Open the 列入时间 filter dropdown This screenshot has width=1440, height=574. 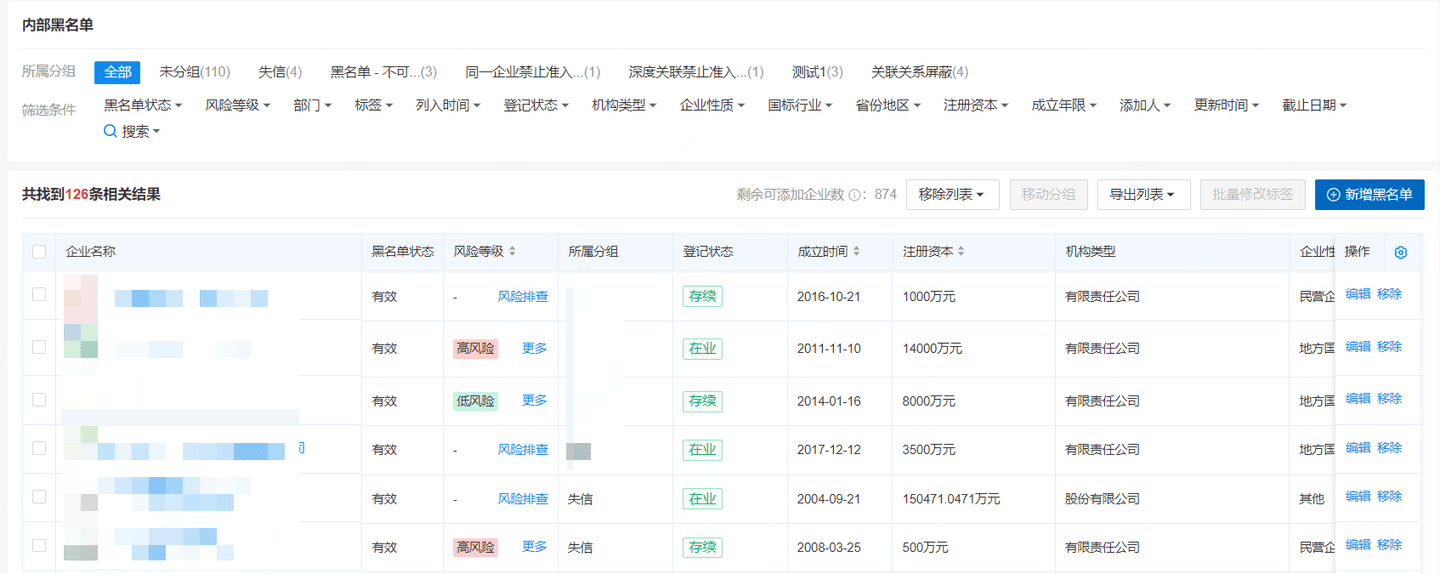click(448, 105)
